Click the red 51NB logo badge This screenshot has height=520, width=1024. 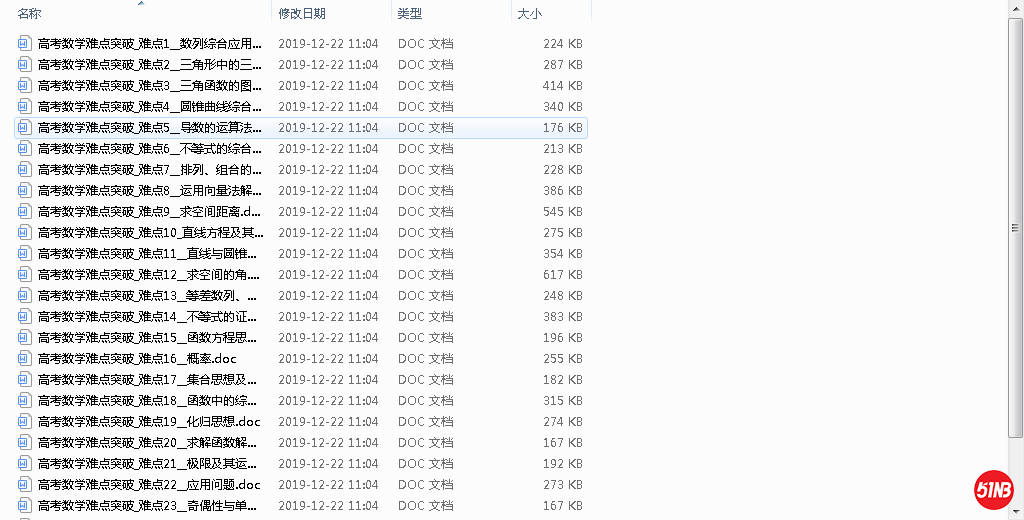tap(994, 489)
